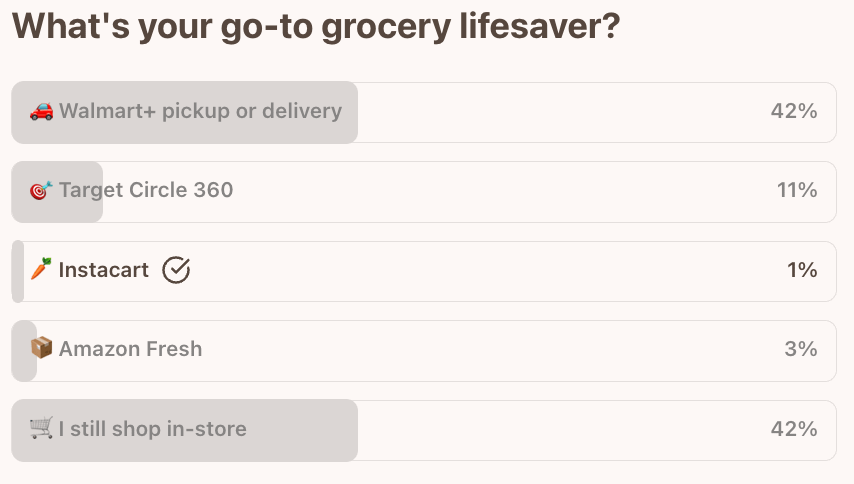Click the shopping cart emoji icon
Image resolution: width=854 pixels, height=484 pixels.
(41, 428)
